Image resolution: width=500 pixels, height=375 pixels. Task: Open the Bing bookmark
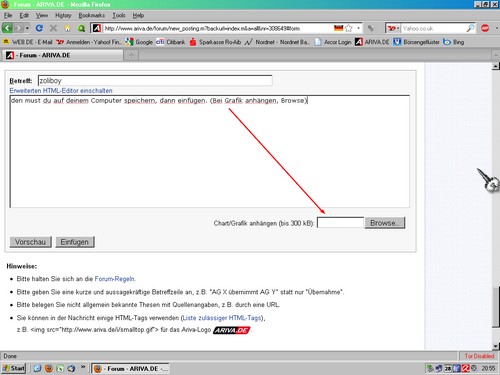(454, 42)
